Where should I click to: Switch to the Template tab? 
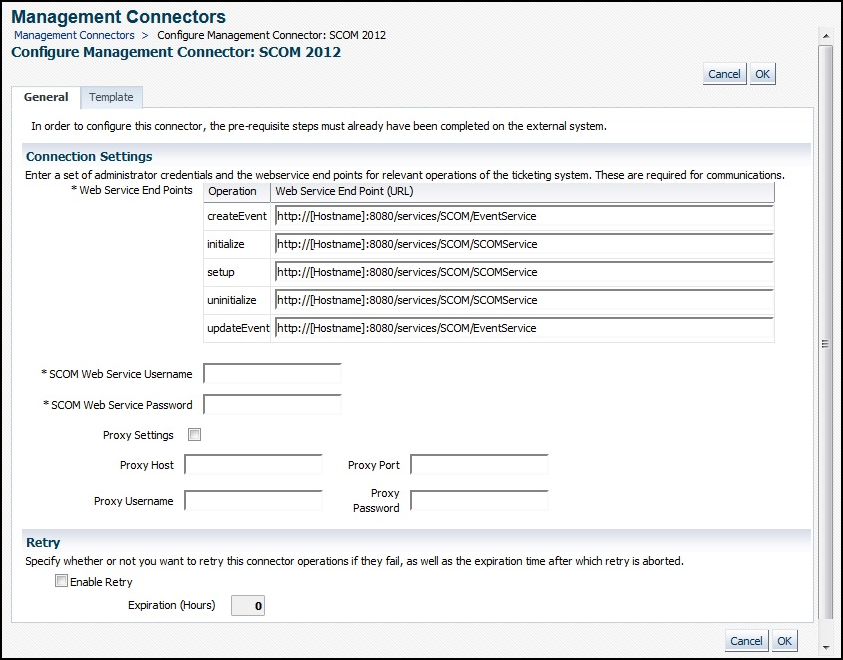click(111, 97)
